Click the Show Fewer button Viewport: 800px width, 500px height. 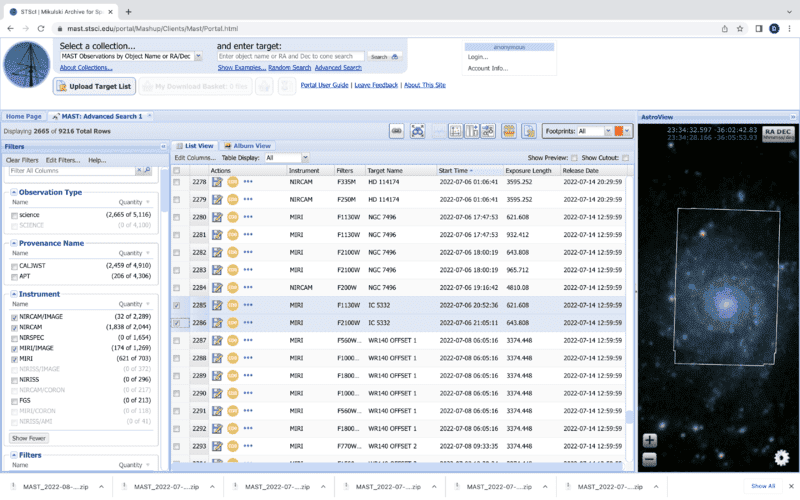point(29,438)
